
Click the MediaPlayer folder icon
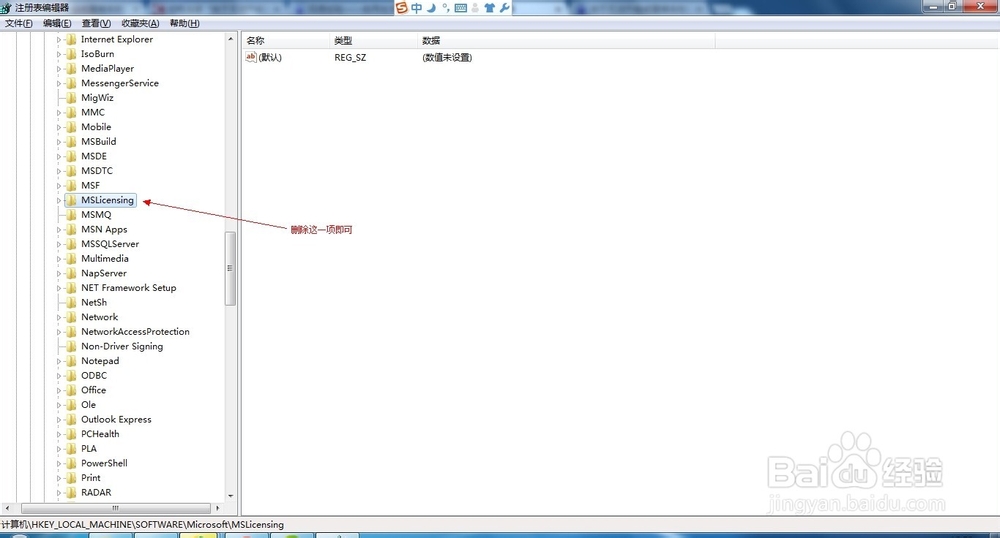(71, 68)
